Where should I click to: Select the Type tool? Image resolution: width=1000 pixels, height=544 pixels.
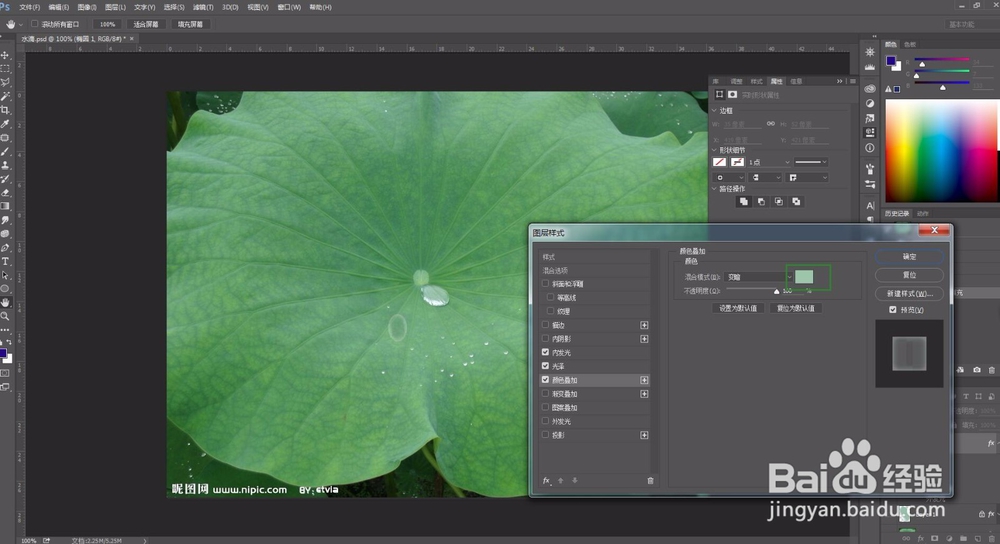click(5, 261)
